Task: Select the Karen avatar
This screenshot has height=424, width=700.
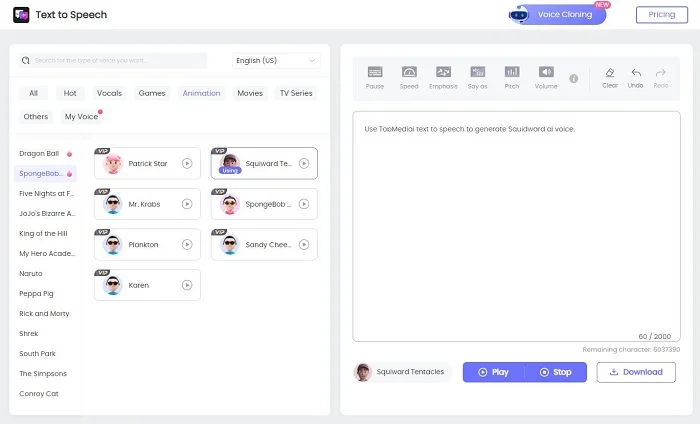Action: coord(112,285)
